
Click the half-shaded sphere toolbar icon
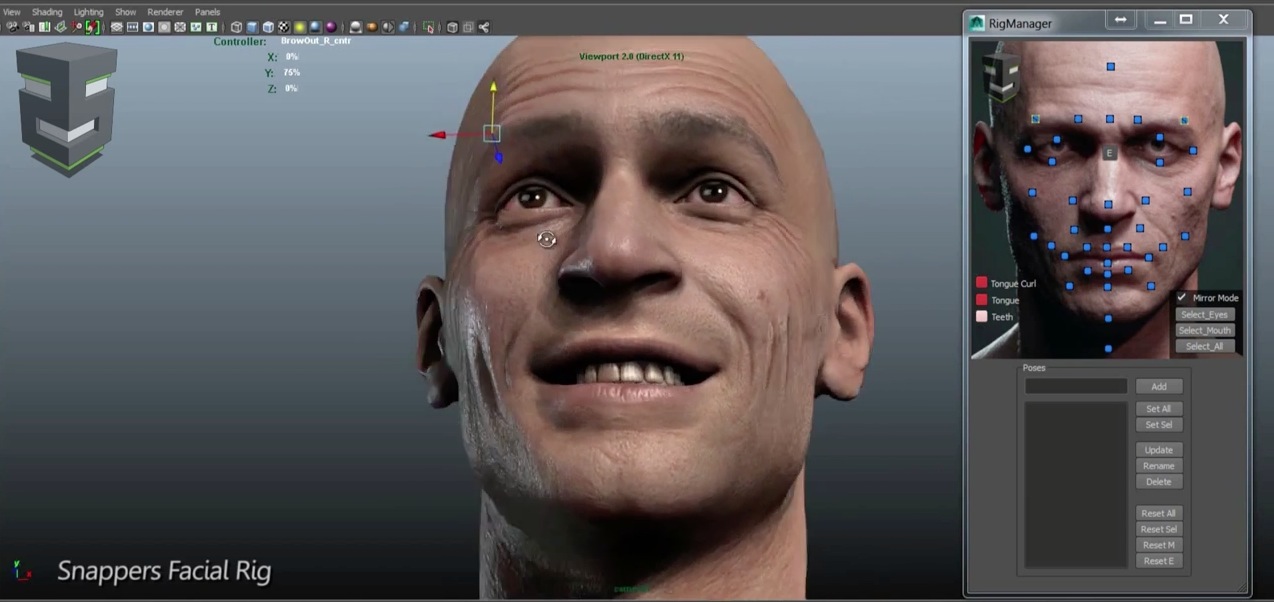click(388, 27)
